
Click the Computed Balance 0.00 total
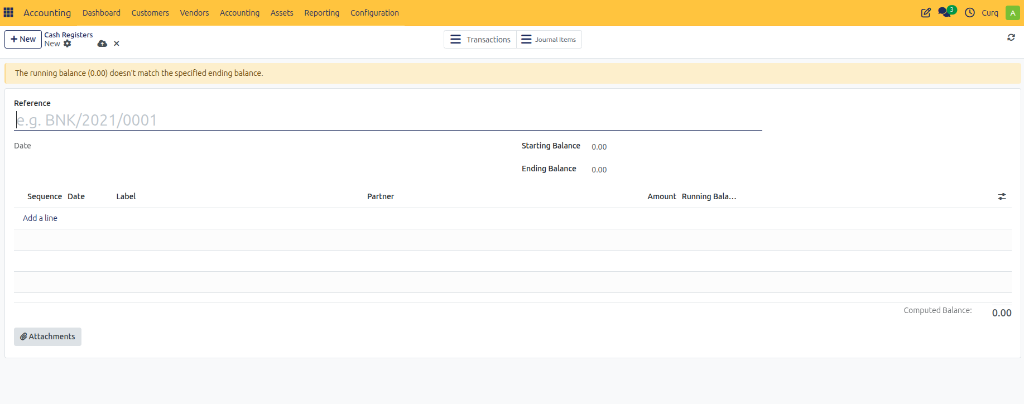pos(1002,313)
